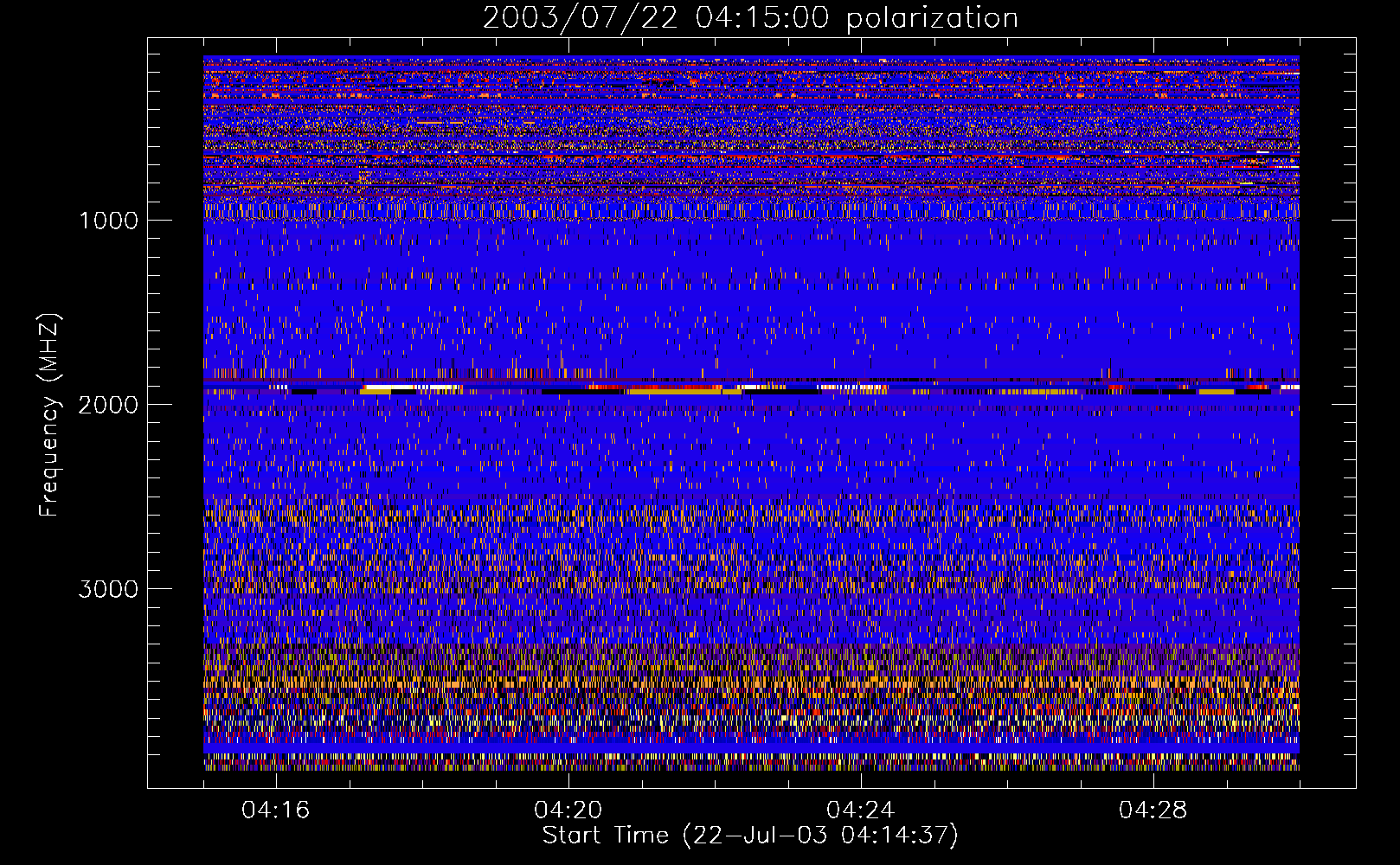1400x865 pixels.
Task: Click the 04:16 time tick label
Action: pos(275,810)
